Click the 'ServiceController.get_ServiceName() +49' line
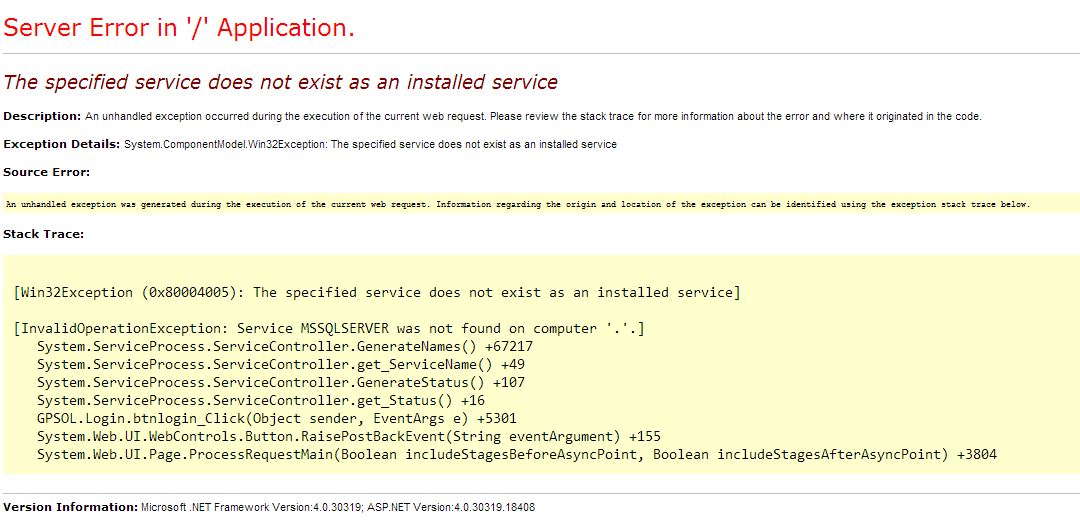Viewport: 1080px width, 529px height. (x=281, y=364)
